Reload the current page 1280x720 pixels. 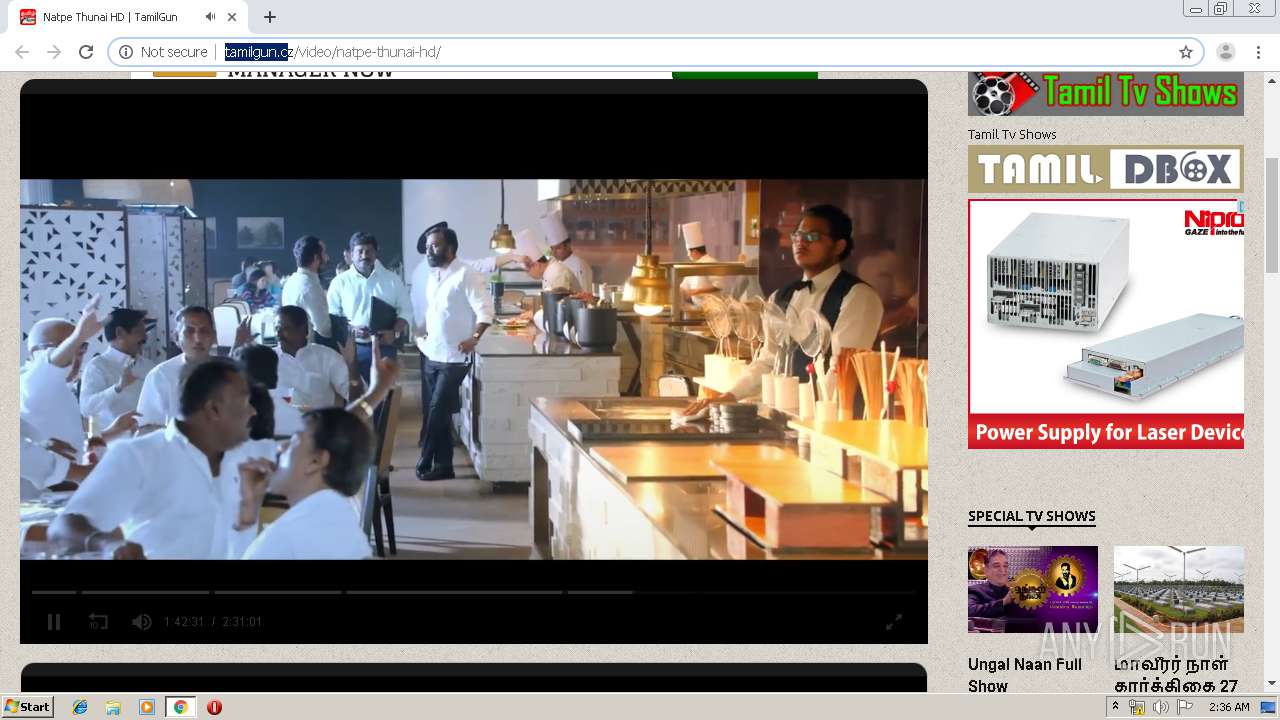[x=86, y=52]
